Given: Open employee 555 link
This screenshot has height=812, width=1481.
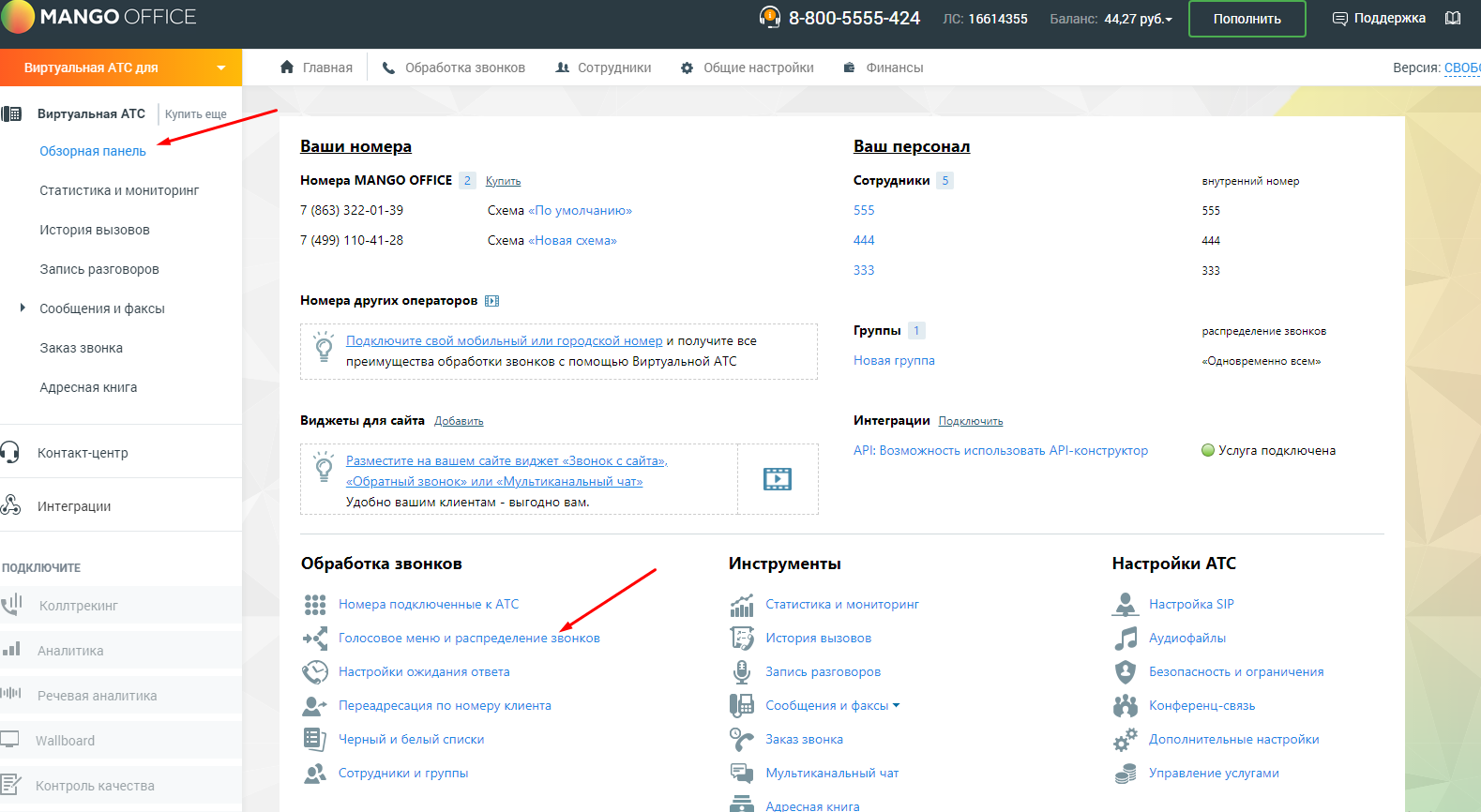Looking at the screenshot, I should (x=864, y=211).
